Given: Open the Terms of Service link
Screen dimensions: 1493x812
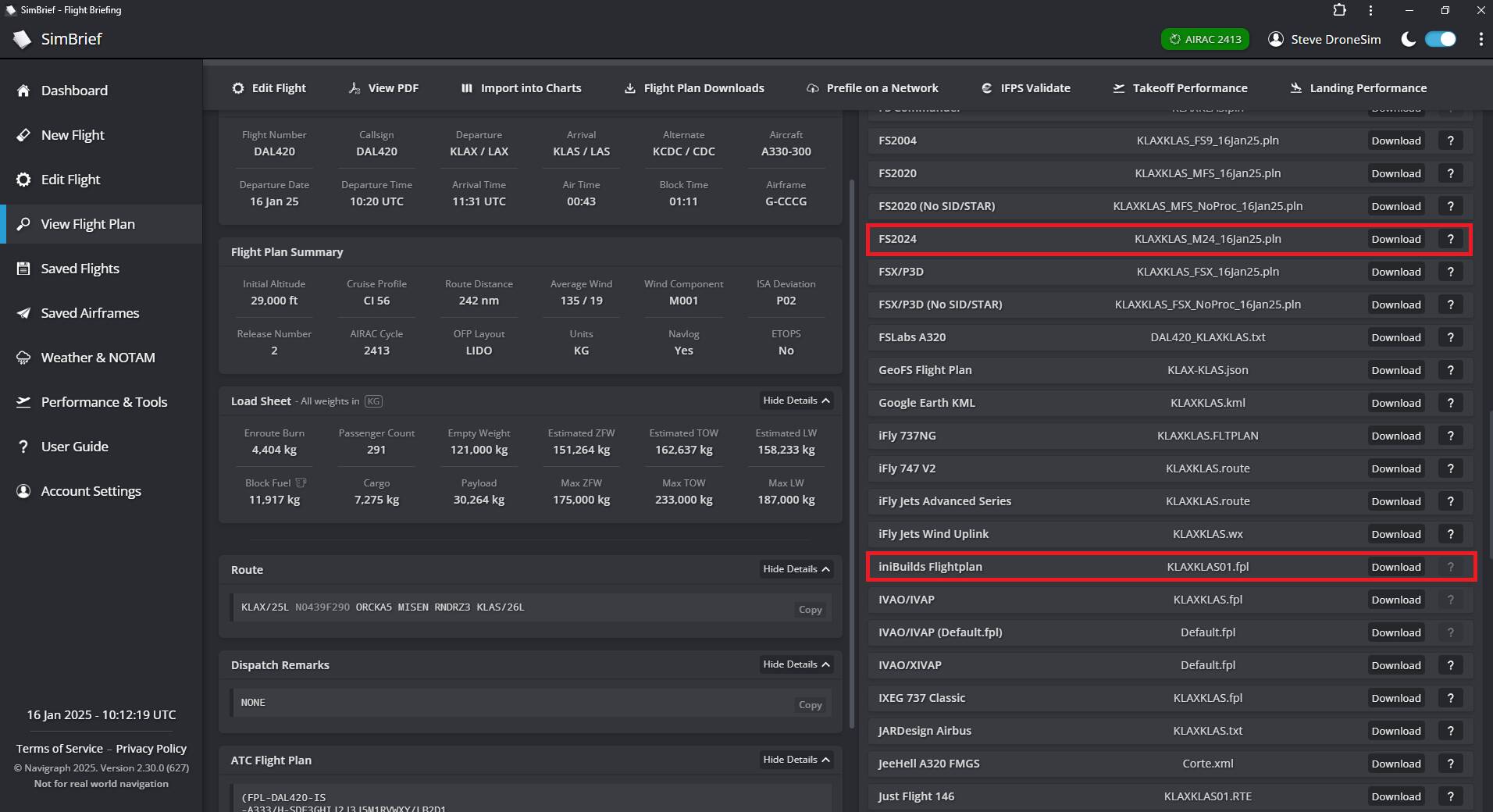Looking at the screenshot, I should [59, 749].
